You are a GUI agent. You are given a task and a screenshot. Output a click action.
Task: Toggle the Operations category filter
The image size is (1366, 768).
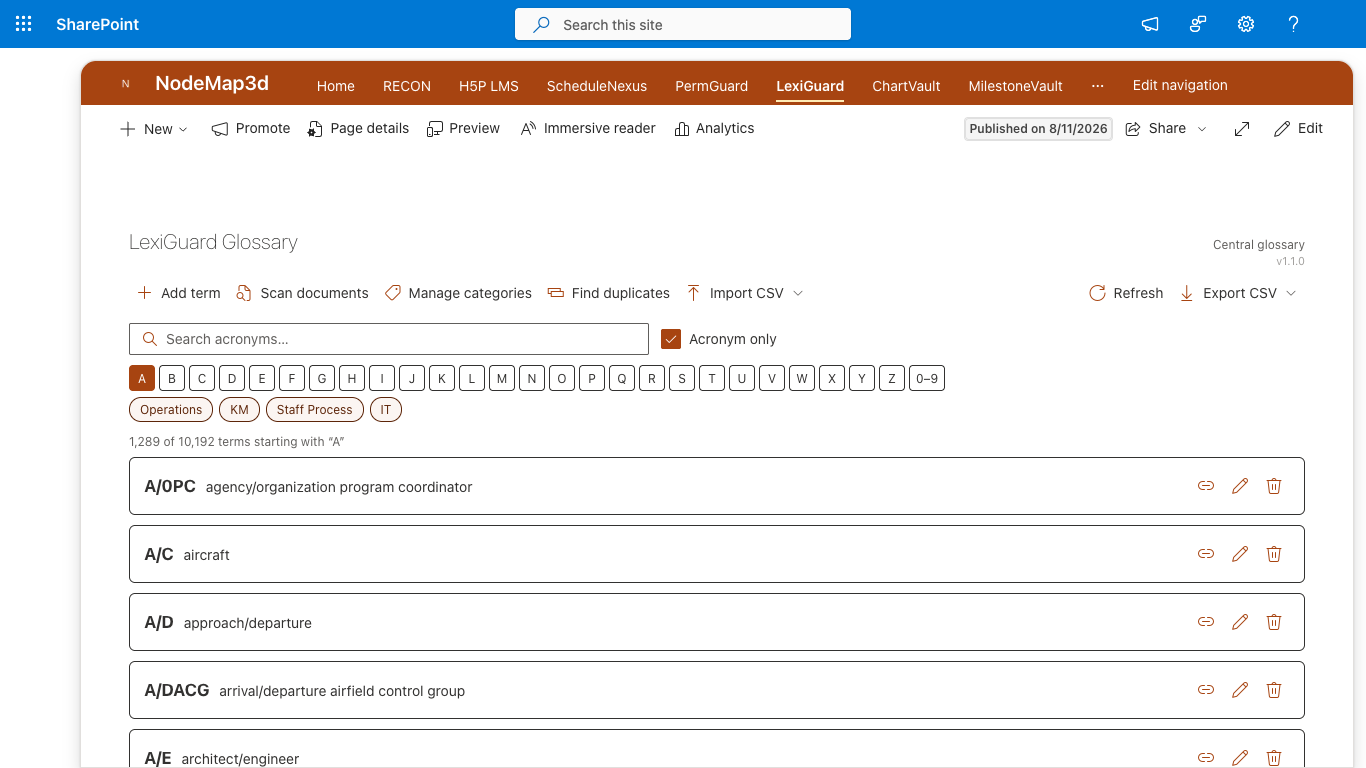click(171, 410)
